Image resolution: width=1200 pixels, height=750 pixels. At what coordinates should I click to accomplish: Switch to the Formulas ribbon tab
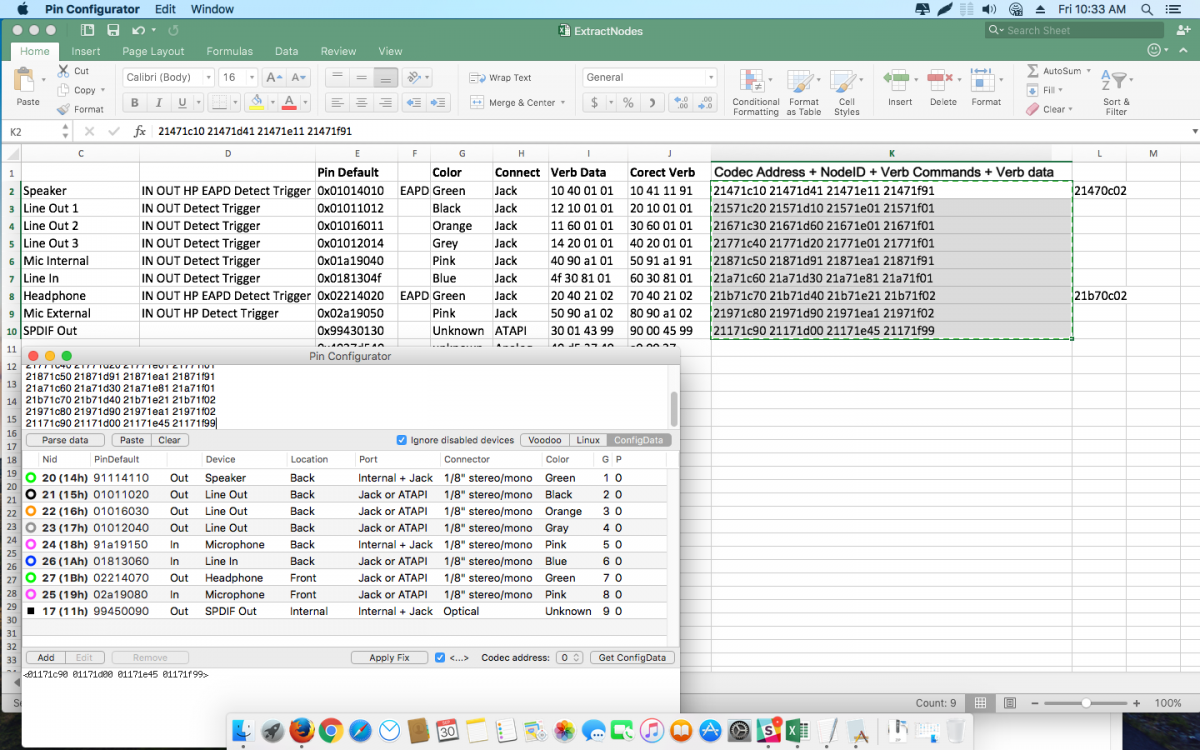[x=229, y=51]
